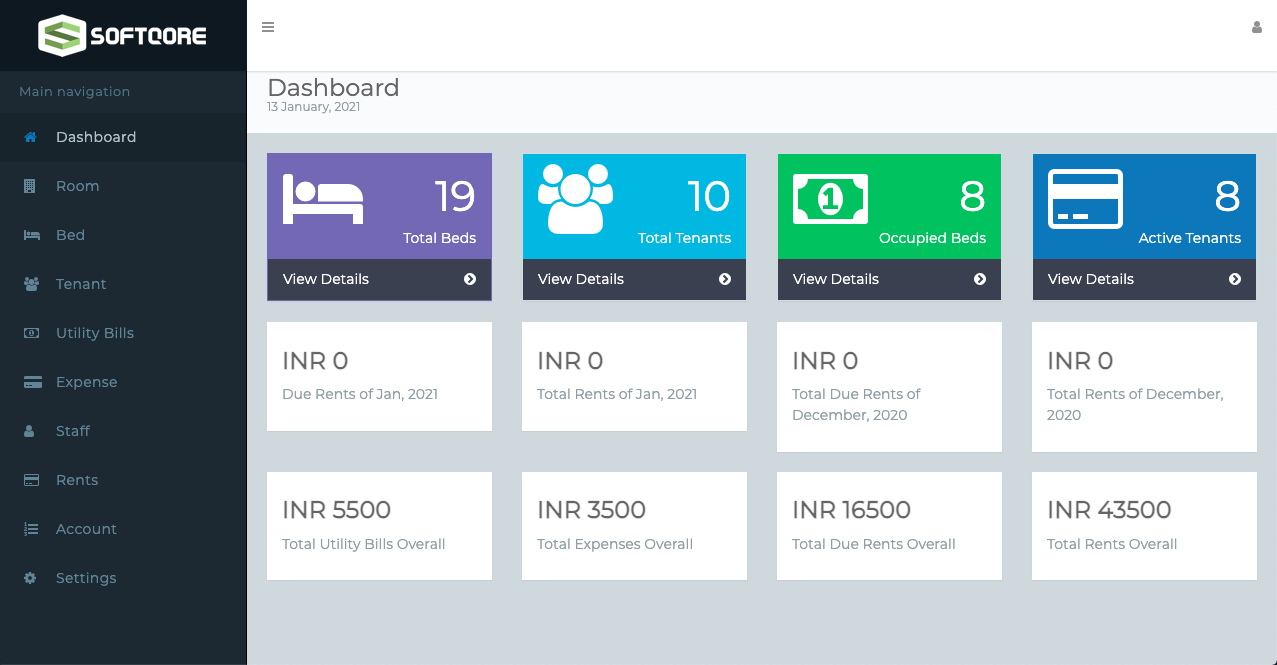View Details for Occupied Beds
The height and width of the screenshot is (665, 1277).
tap(889, 279)
